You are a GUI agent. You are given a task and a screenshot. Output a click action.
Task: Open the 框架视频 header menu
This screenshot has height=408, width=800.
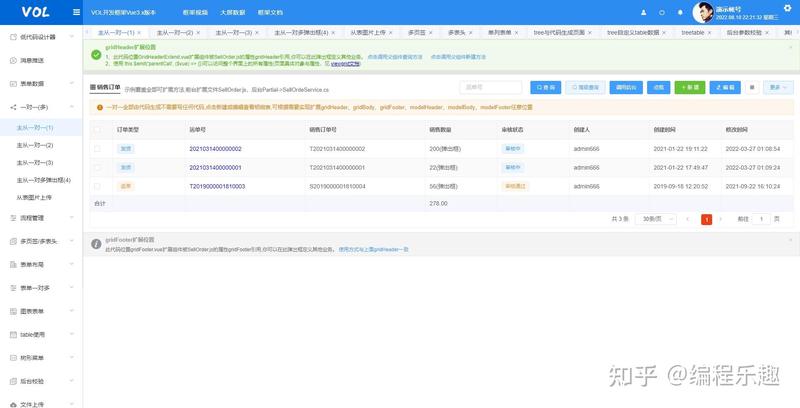click(x=195, y=12)
